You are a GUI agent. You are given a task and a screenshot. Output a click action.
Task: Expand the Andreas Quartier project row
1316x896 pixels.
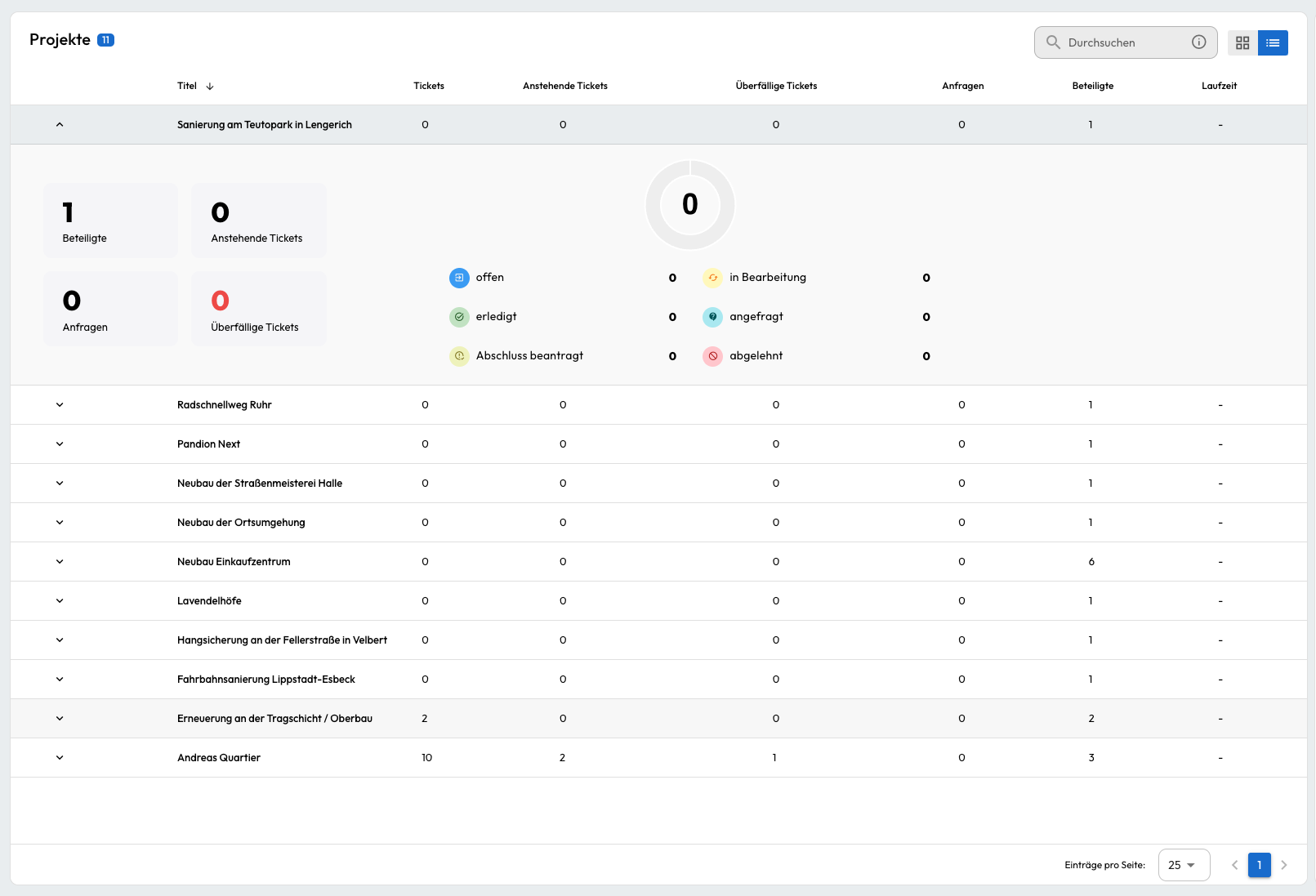pos(59,757)
